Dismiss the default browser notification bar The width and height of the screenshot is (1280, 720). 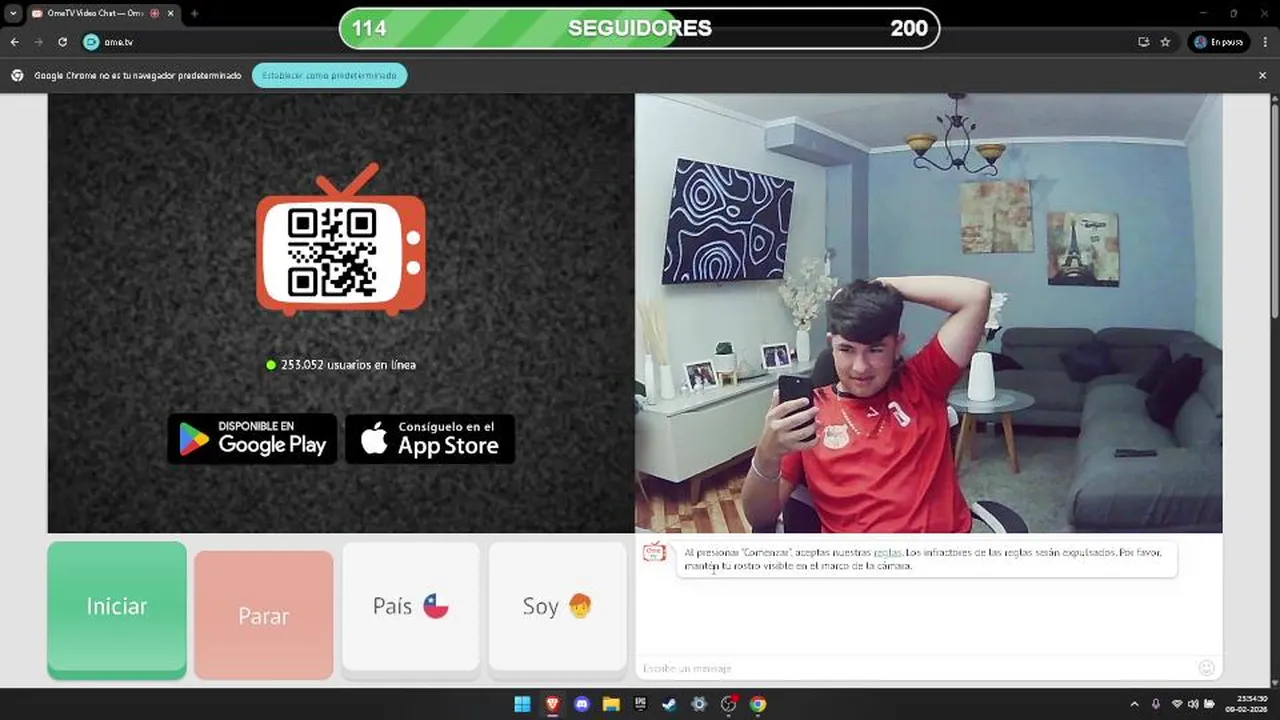tap(1262, 75)
